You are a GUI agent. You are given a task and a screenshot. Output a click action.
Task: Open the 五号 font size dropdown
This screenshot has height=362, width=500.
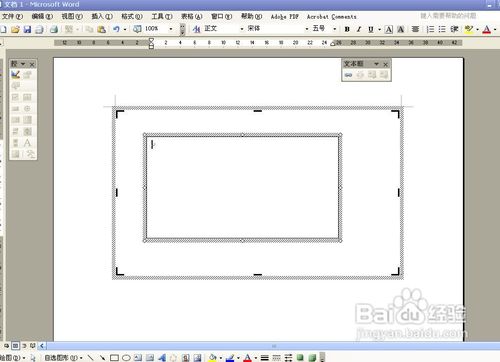coord(334,29)
